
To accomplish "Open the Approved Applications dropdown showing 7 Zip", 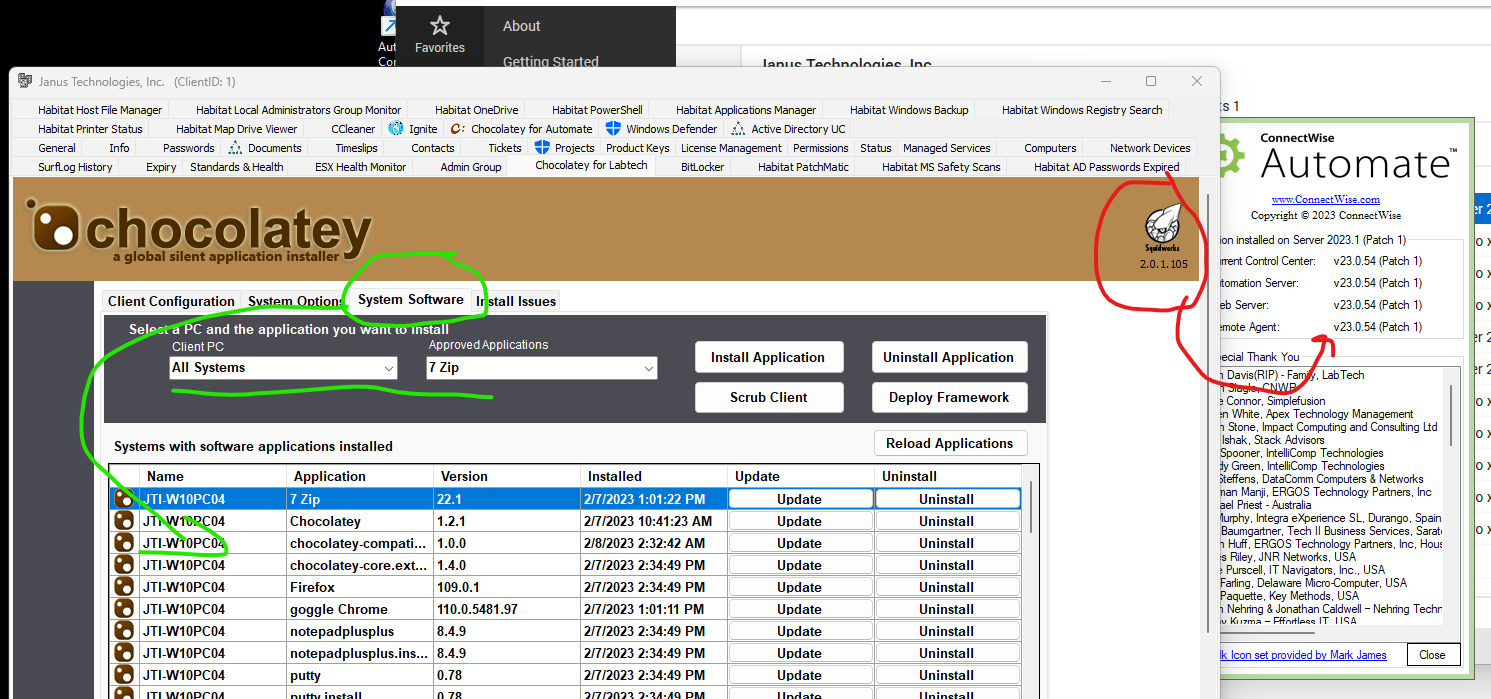I will [541, 367].
